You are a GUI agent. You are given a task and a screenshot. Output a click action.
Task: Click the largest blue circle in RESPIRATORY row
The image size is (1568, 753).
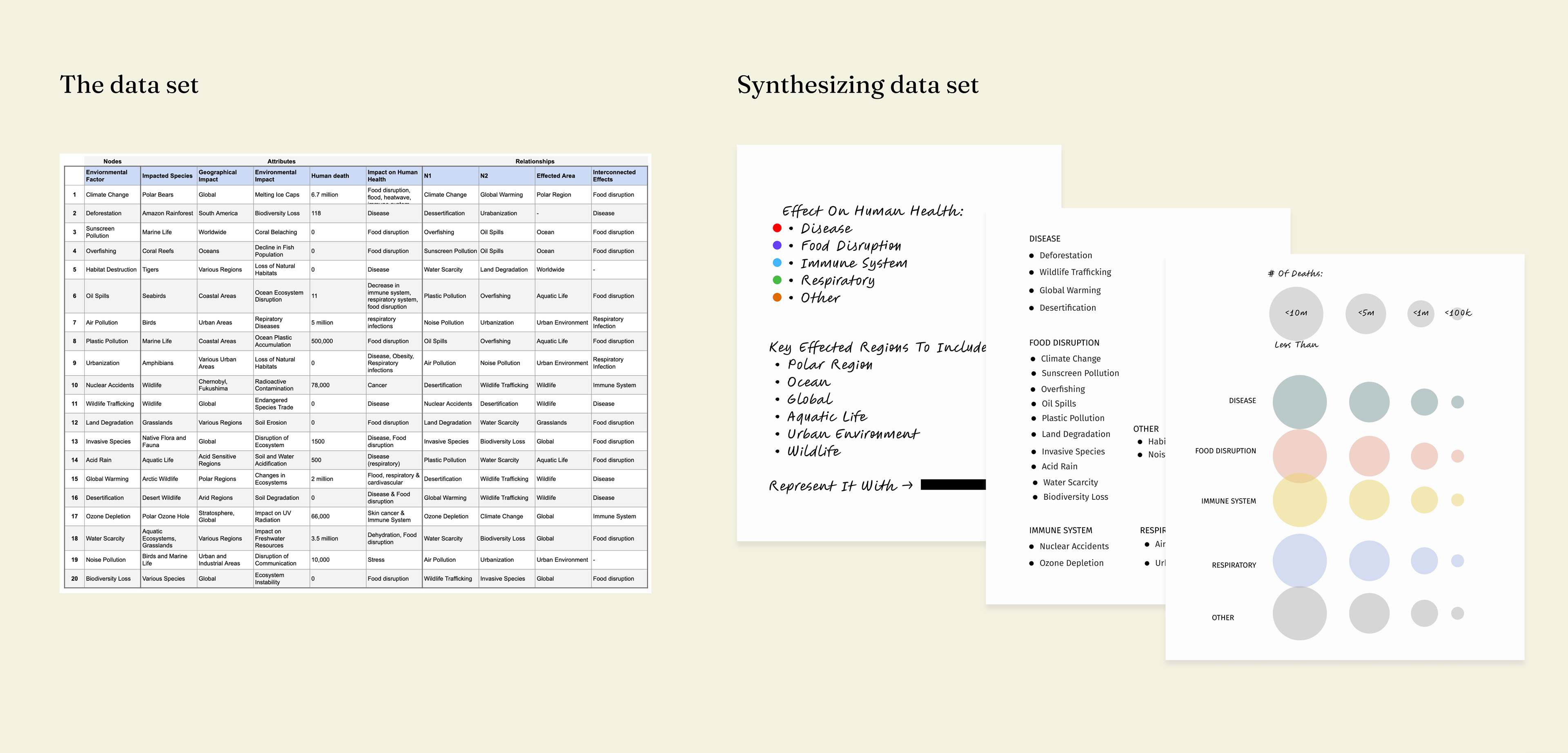coord(1300,561)
